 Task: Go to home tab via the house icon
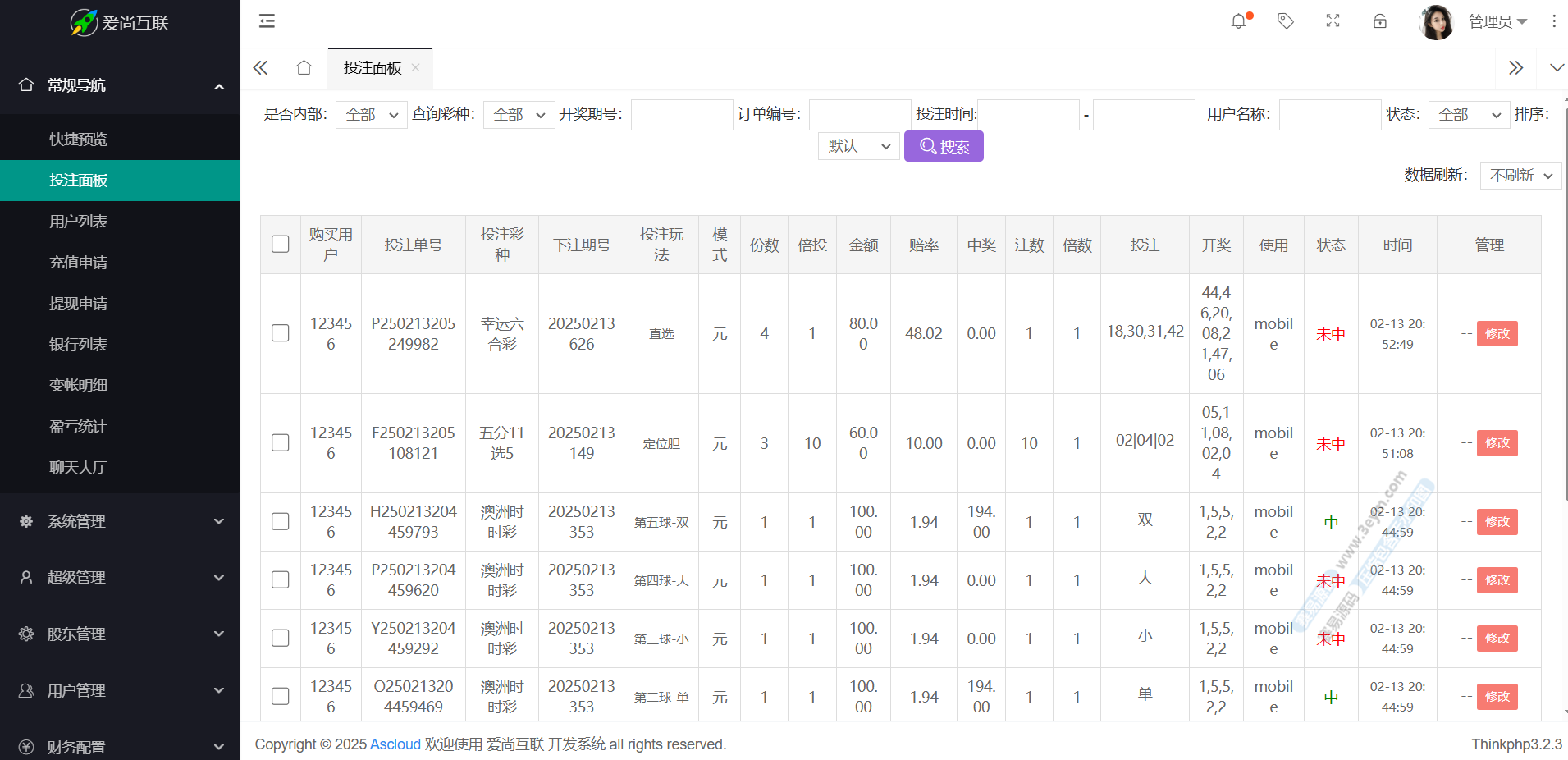click(x=304, y=68)
